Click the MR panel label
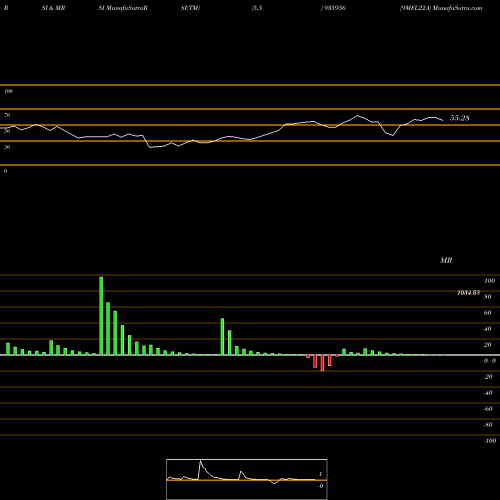The image size is (500, 500). click(x=446, y=260)
